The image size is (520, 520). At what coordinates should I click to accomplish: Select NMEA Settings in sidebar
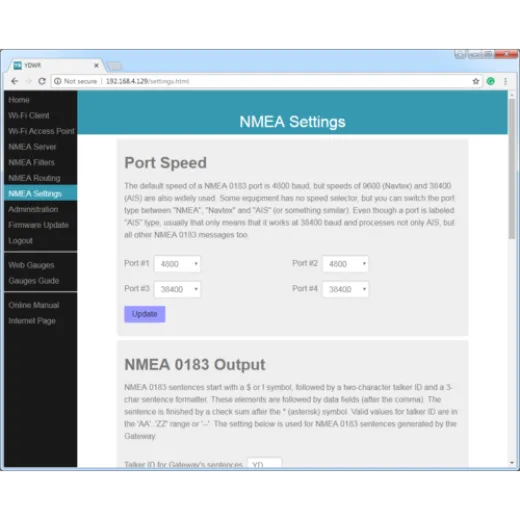coord(41,193)
